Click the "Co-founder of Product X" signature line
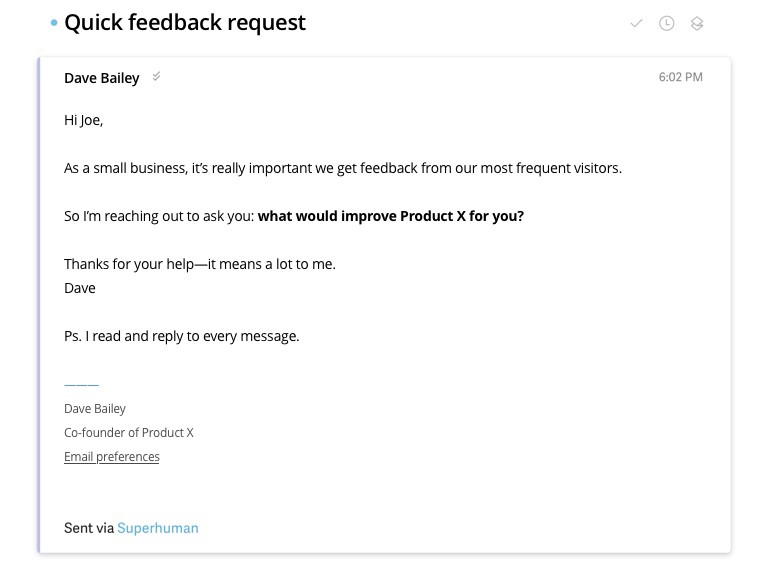 pos(129,433)
